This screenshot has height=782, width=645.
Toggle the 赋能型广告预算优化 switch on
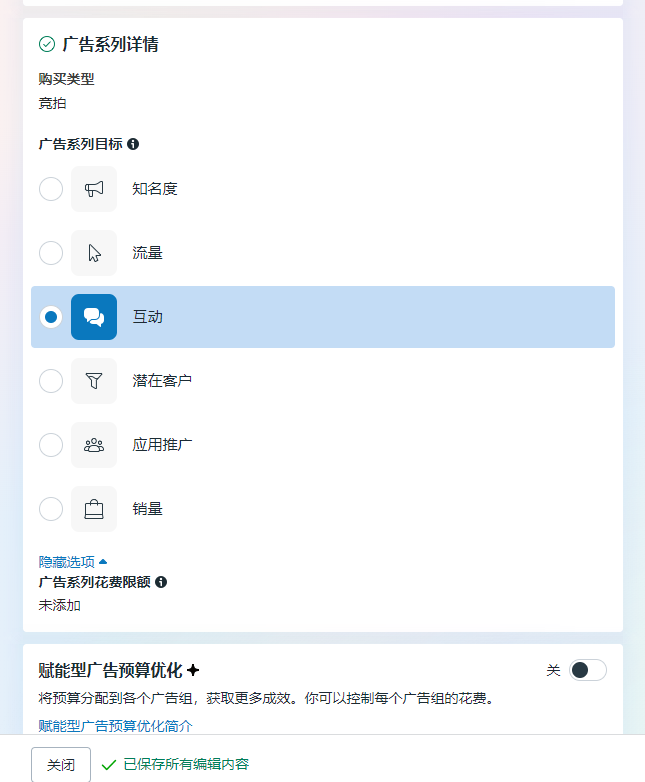pos(588,670)
